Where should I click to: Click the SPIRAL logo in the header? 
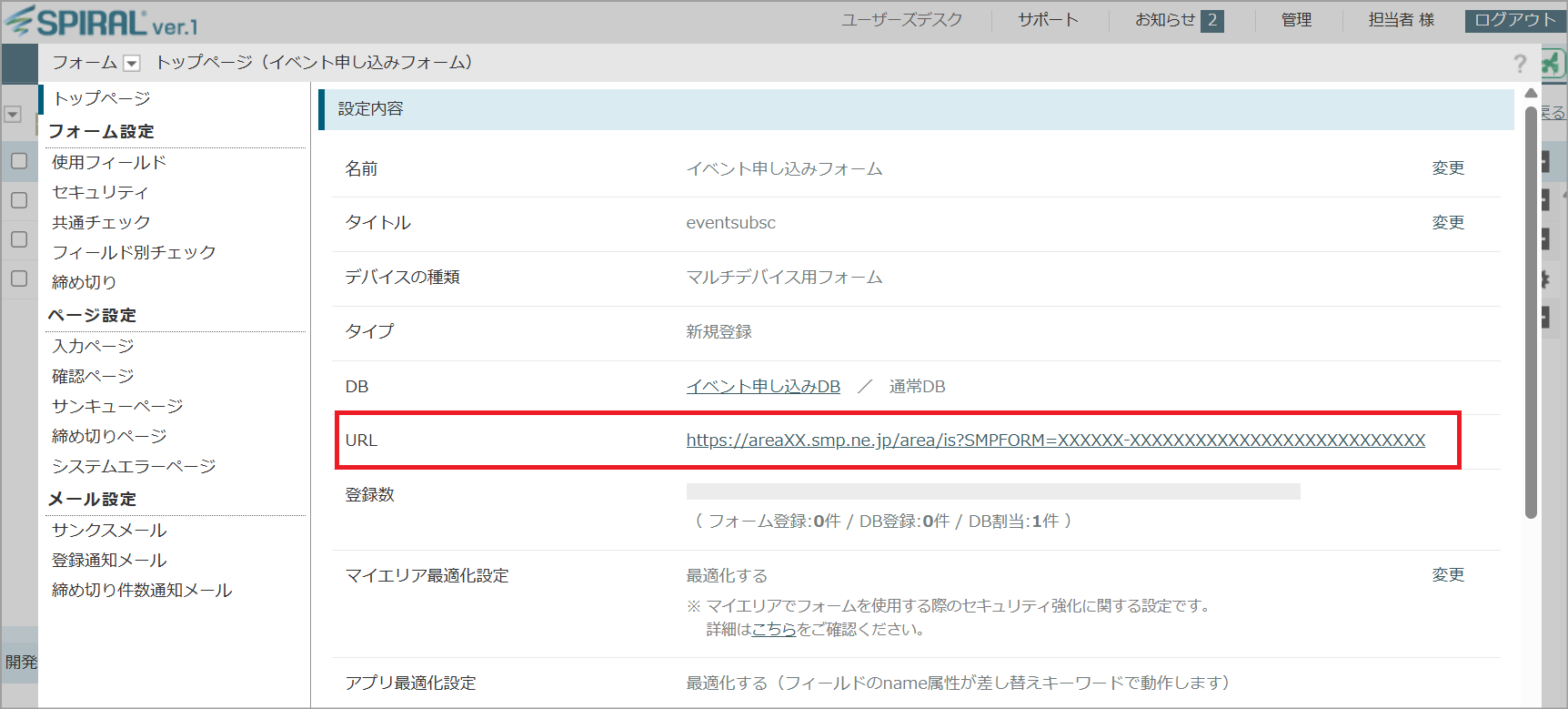(101, 22)
